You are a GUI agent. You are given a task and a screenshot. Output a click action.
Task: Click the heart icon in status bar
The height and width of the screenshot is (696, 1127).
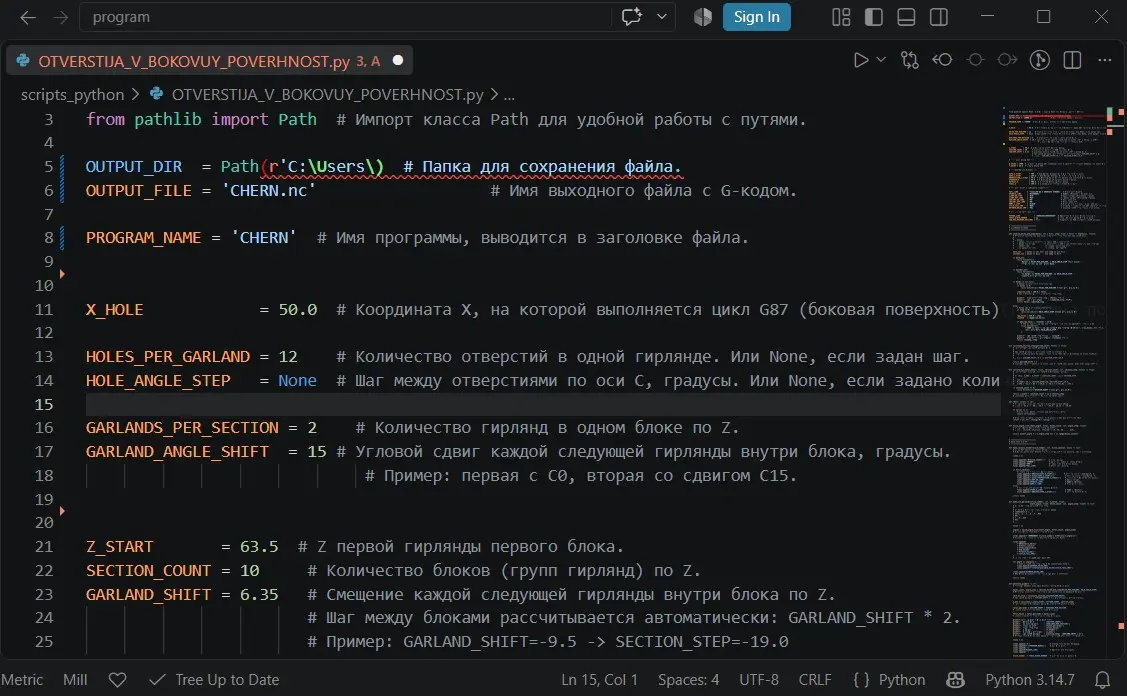click(x=118, y=679)
